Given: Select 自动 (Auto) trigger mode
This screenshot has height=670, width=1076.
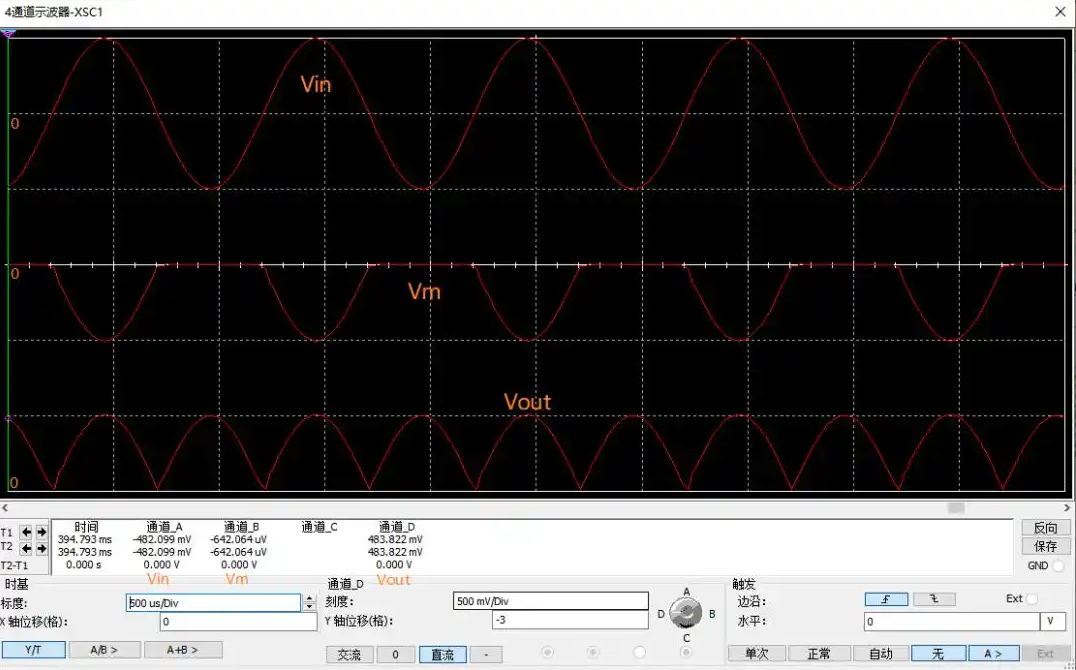Looking at the screenshot, I should point(881,653).
